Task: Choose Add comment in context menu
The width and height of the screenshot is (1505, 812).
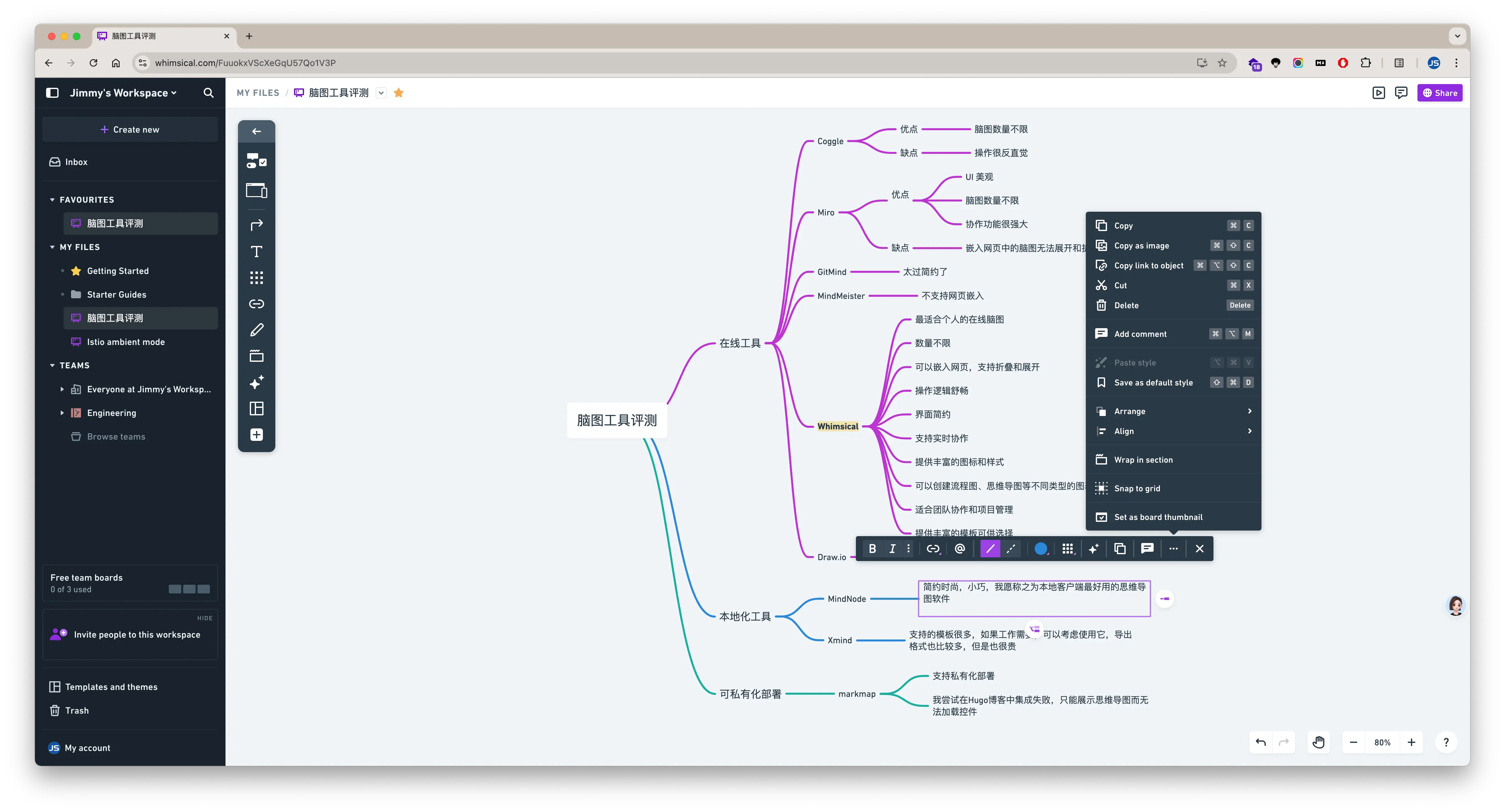Action: click(1173, 333)
